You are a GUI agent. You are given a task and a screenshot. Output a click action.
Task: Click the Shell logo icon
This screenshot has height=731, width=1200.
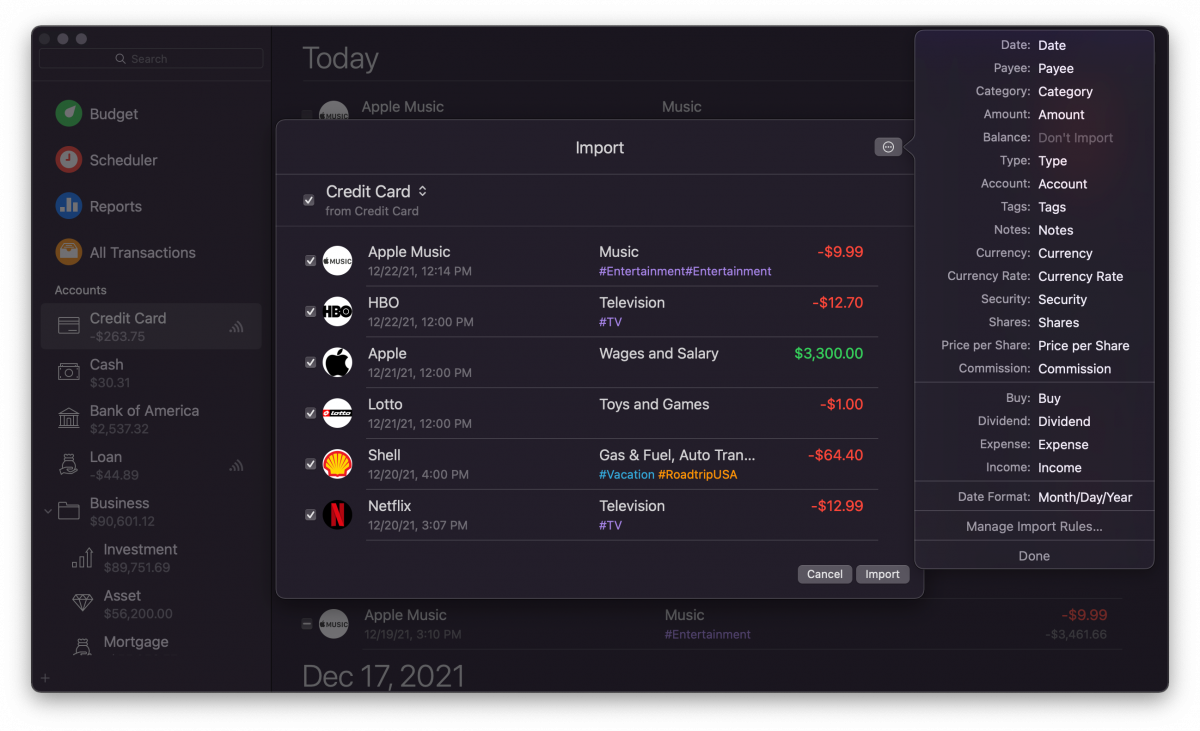[x=337, y=464]
